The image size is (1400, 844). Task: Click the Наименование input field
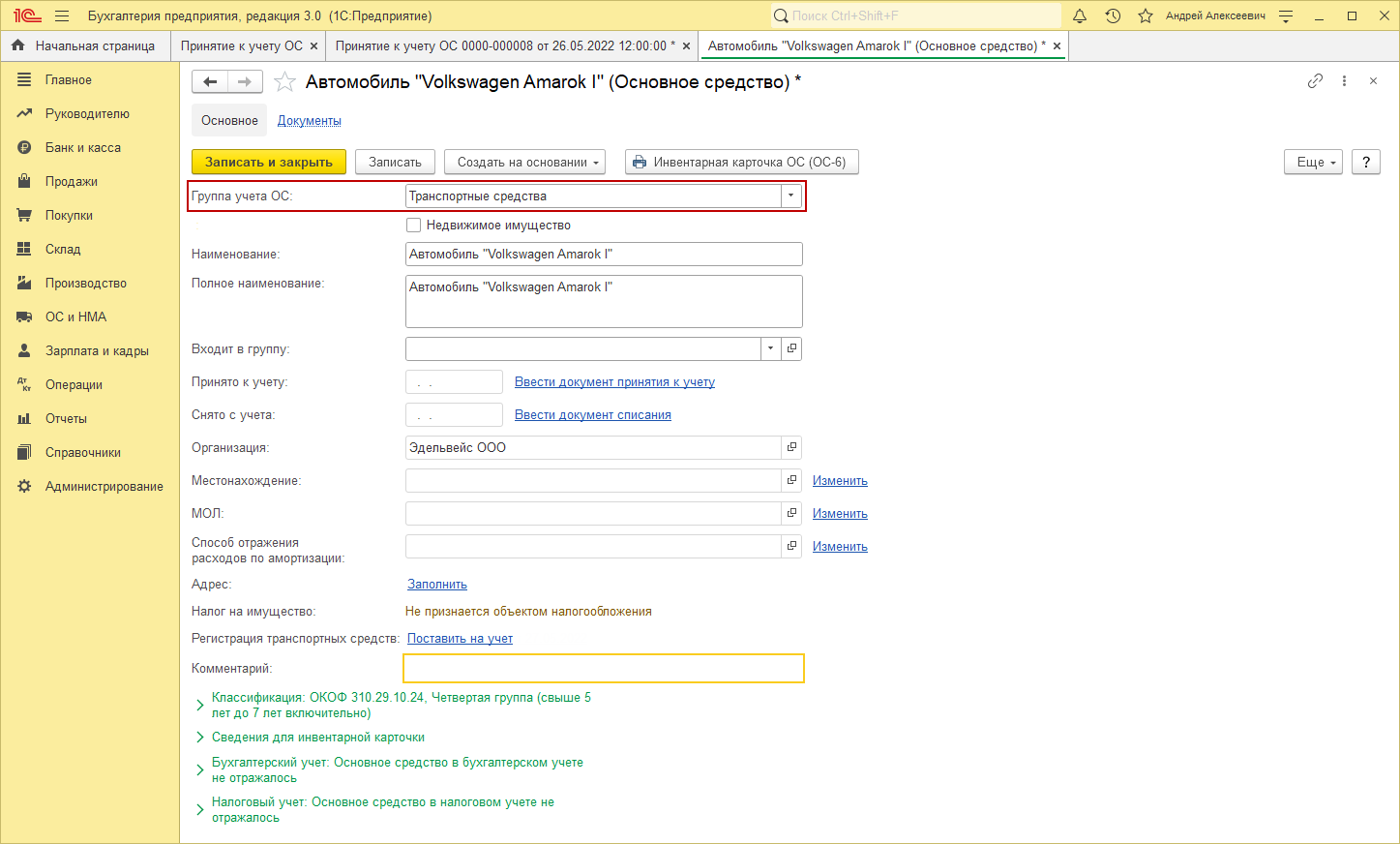(604, 254)
